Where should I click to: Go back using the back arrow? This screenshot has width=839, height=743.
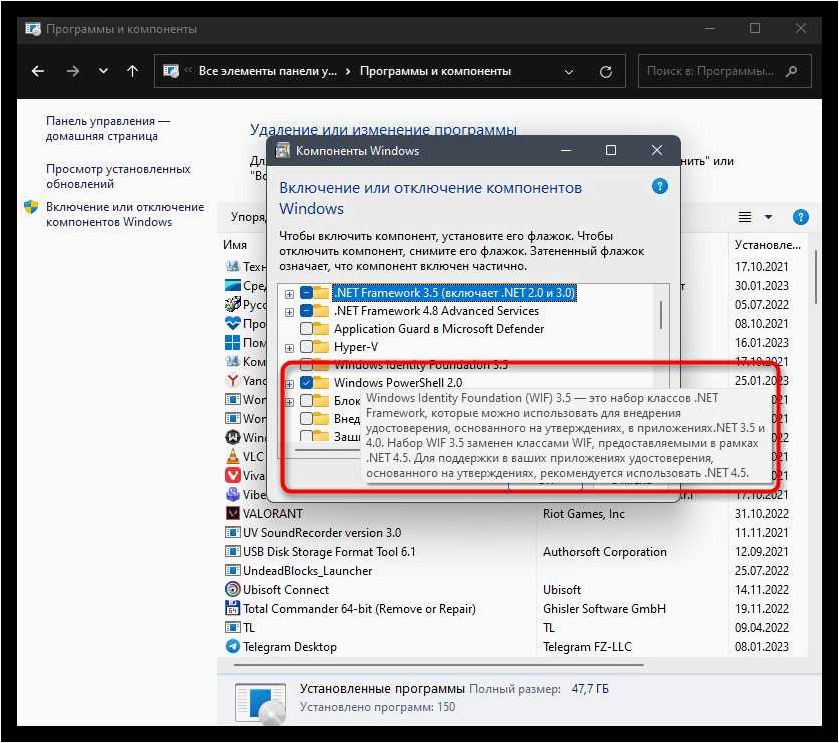(38, 71)
